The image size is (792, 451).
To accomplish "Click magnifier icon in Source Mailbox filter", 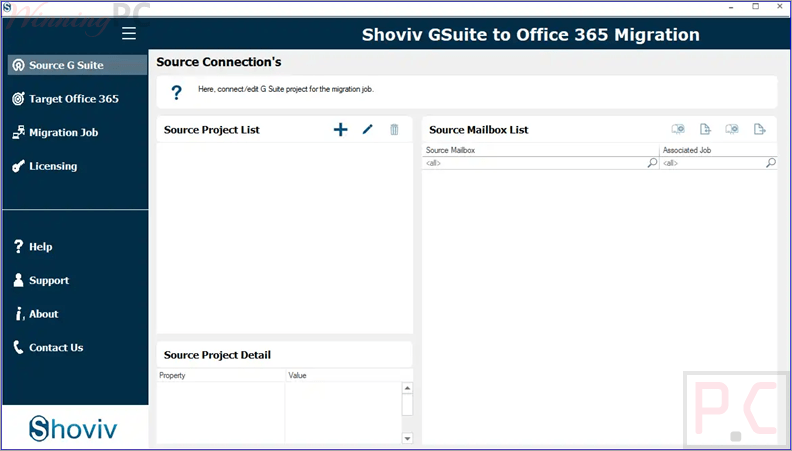I will [x=652, y=163].
